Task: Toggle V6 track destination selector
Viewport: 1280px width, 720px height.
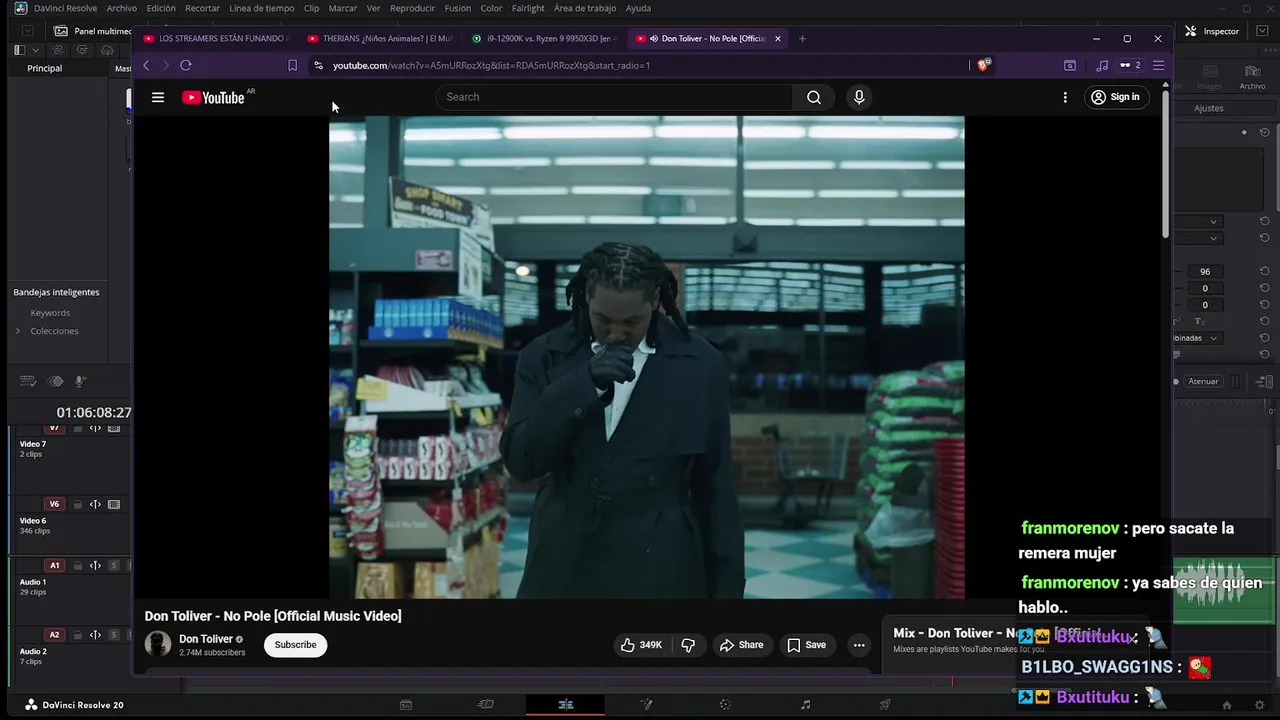Action: pos(54,504)
